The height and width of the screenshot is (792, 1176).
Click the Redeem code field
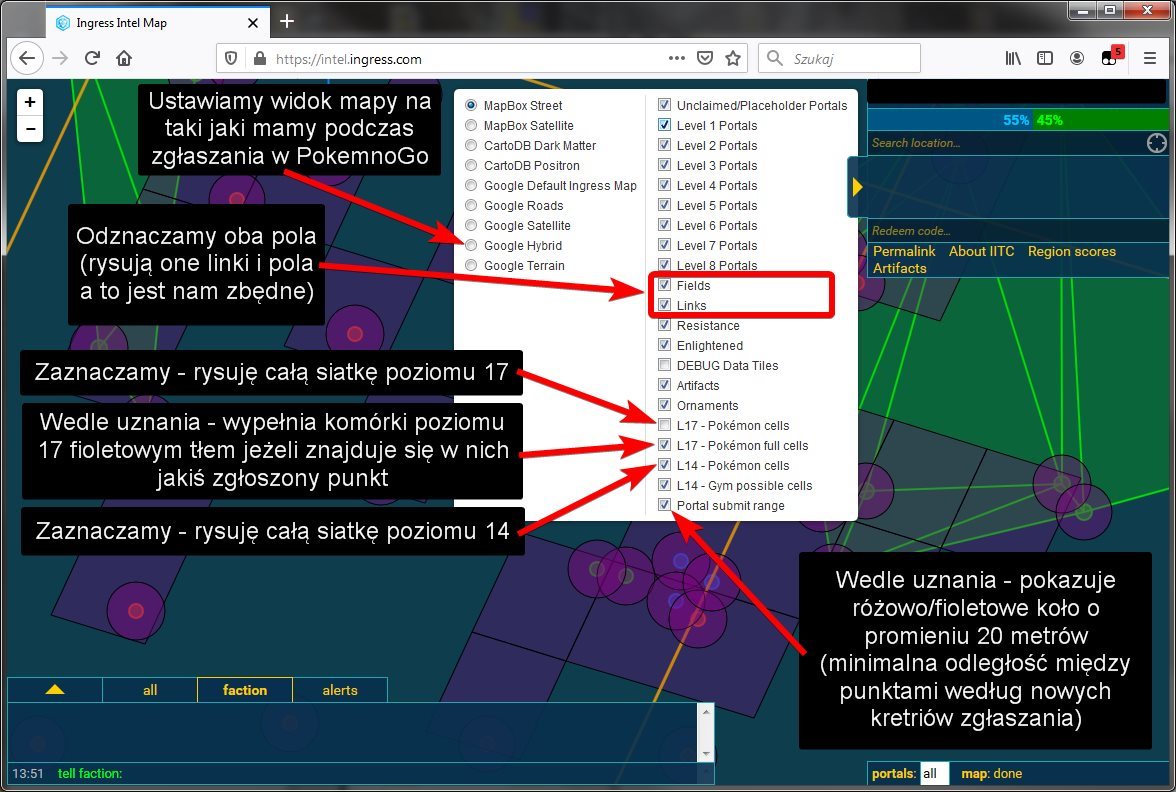tap(1018, 230)
